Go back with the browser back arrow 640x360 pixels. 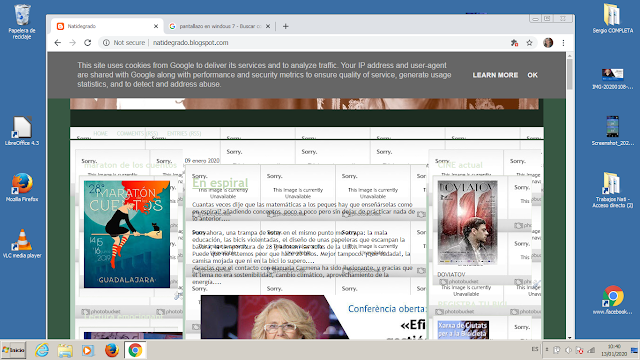coord(58,42)
